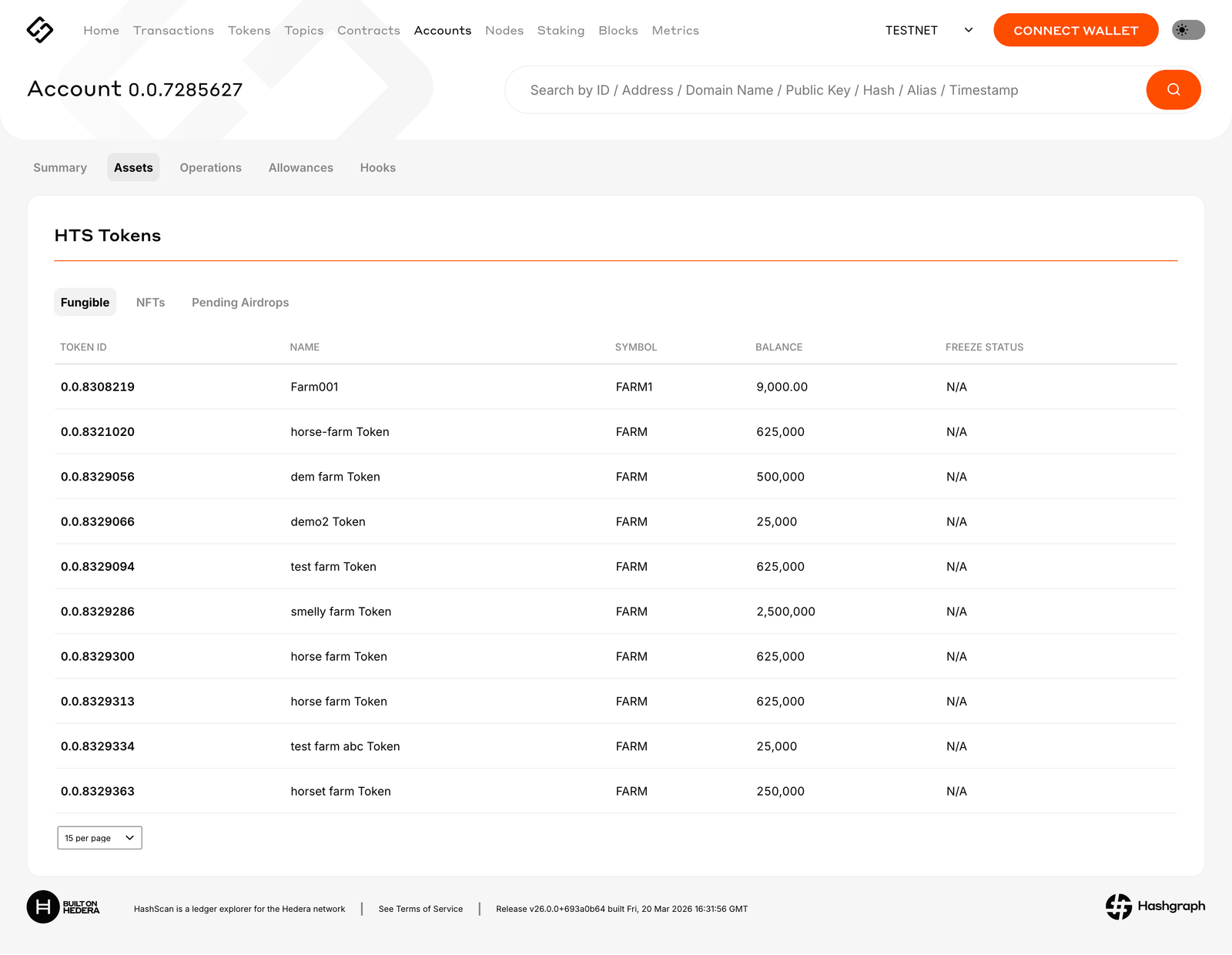Switch to the NFTs tab
Screen dimensions: 1232x955
[x=150, y=303]
